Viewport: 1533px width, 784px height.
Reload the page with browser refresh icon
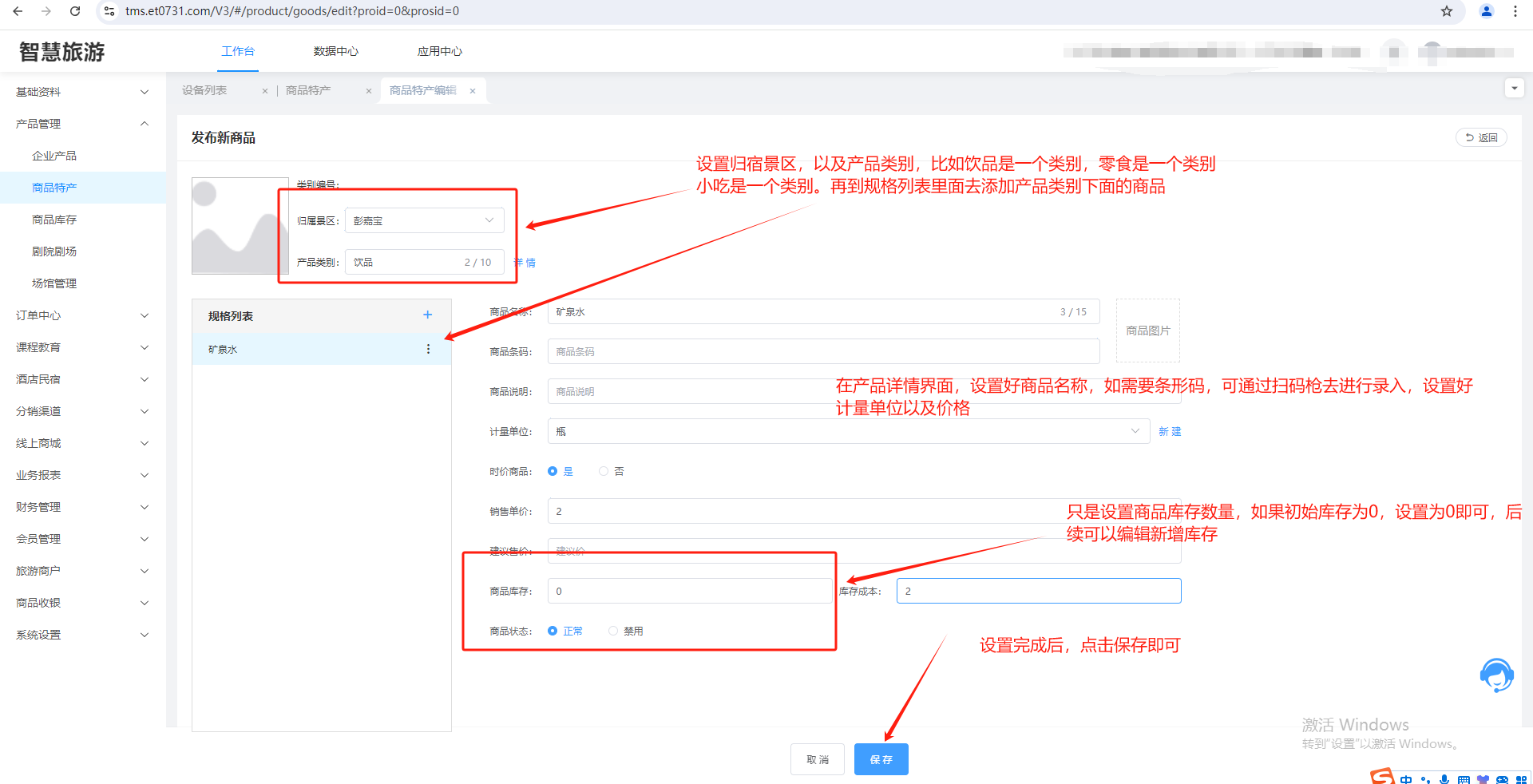[x=75, y=11]
